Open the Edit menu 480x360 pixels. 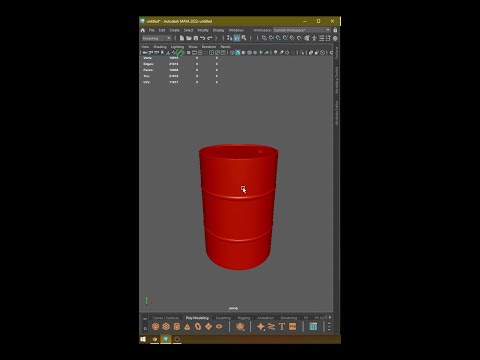[x=162, y=30]
